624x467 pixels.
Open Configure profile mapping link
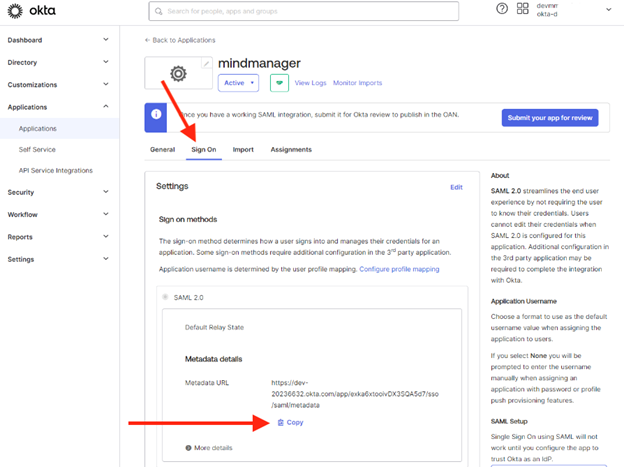click(x=399, y=269)
